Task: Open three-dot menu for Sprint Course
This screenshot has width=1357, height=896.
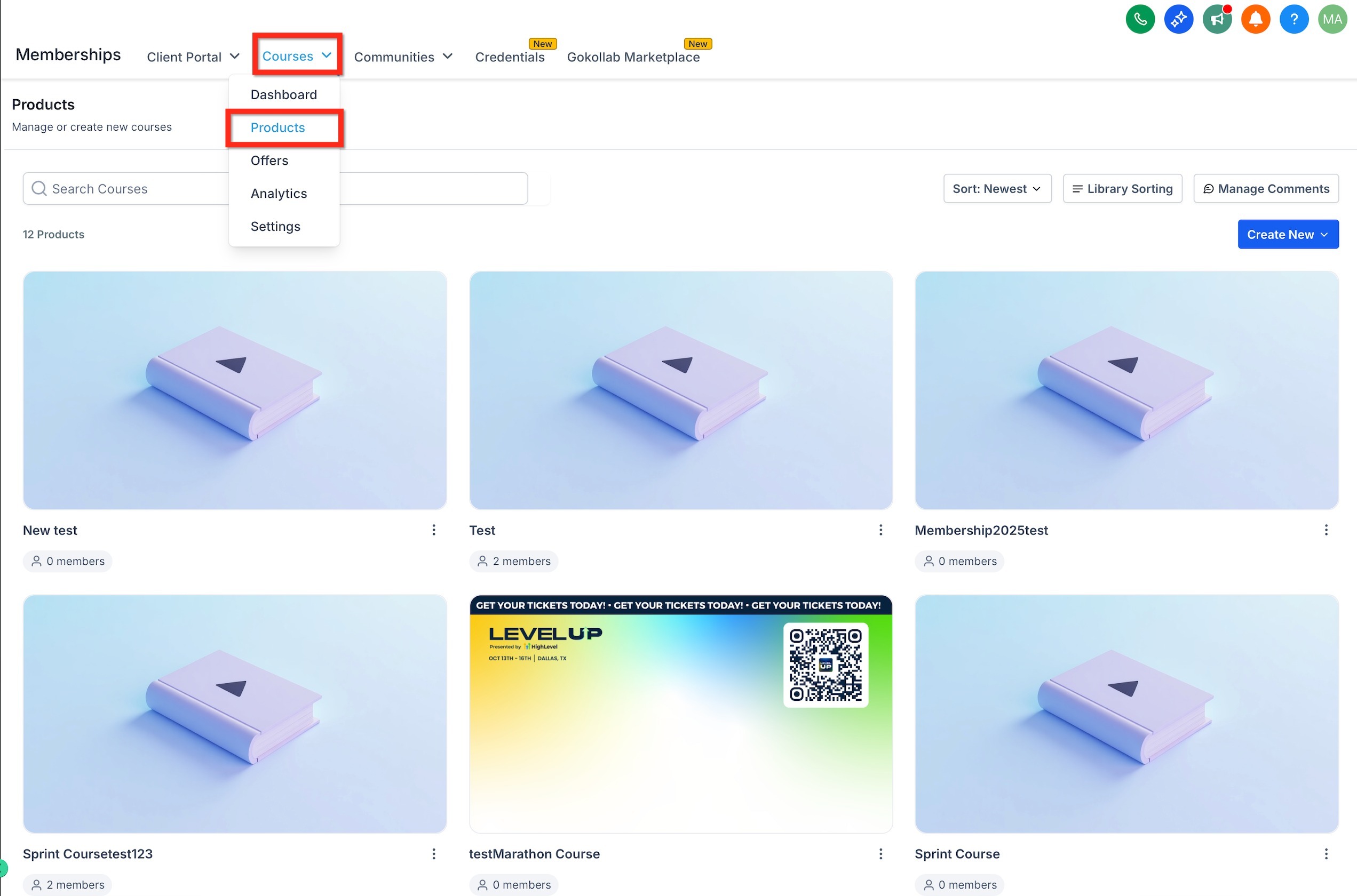Action: [x=1326, y=854]
